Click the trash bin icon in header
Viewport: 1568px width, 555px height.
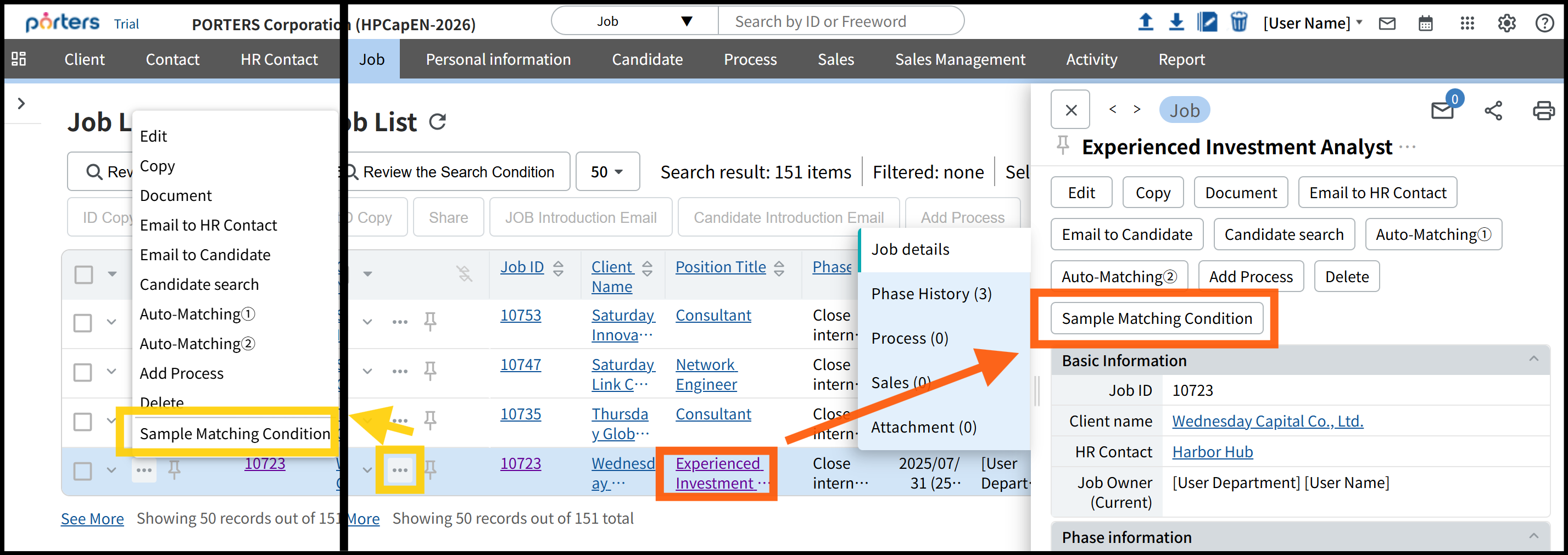(1238, 23)
